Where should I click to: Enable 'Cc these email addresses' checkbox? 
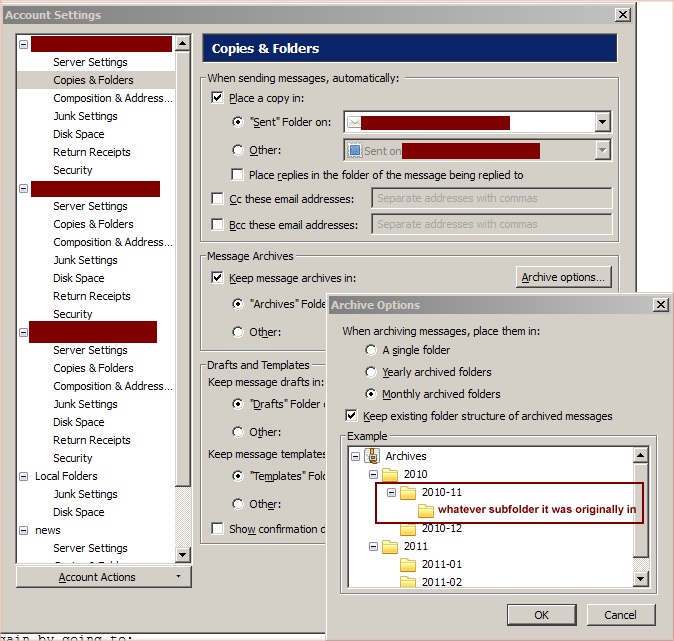pos(218,198)
